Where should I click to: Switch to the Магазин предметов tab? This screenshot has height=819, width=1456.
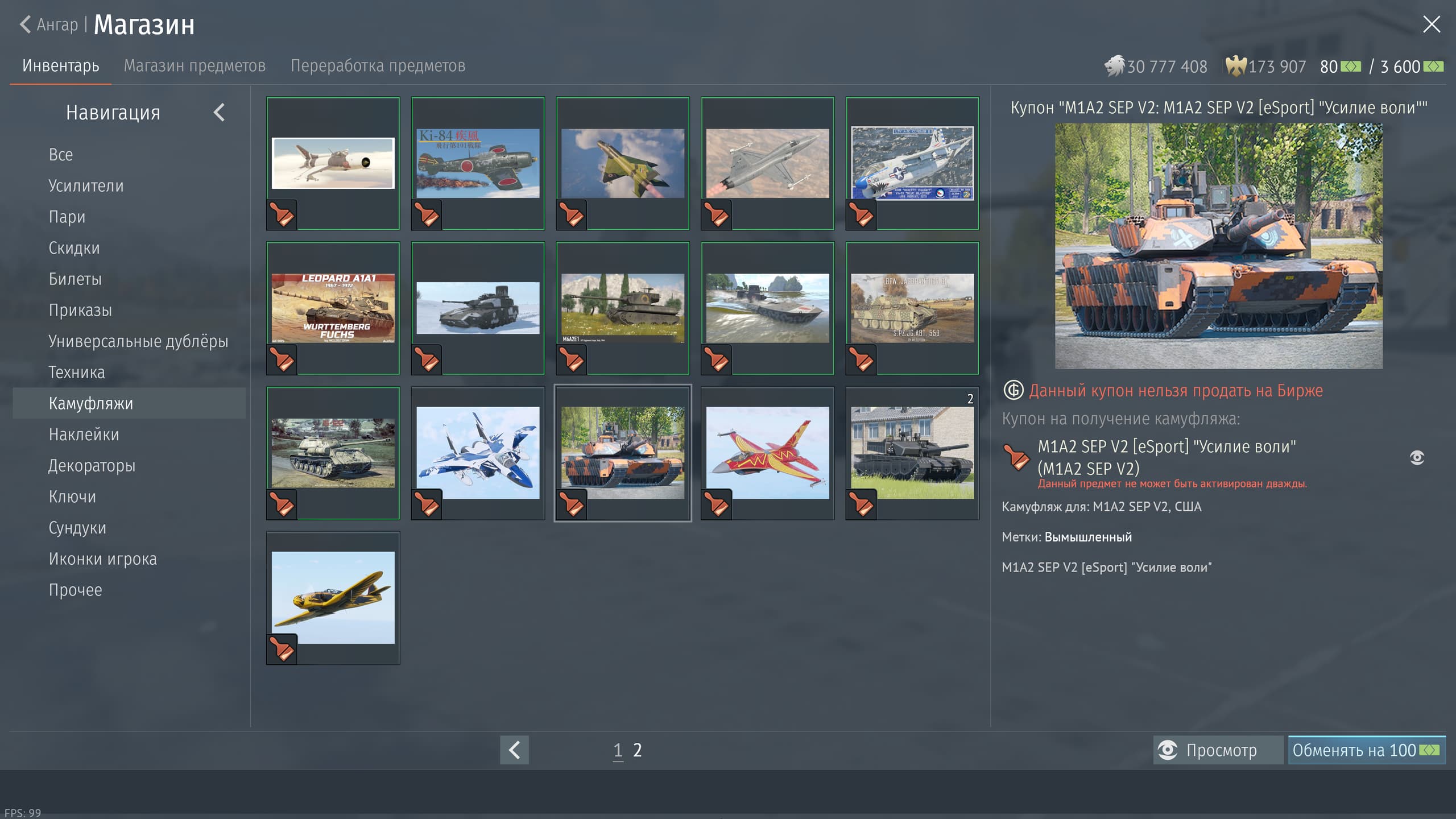(195, 66)
